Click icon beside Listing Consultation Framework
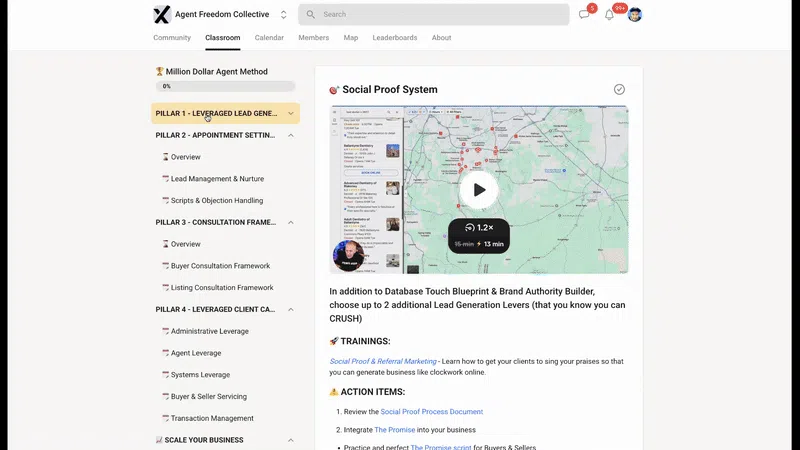This screenshot has height=450, width=800. point(165,288)
